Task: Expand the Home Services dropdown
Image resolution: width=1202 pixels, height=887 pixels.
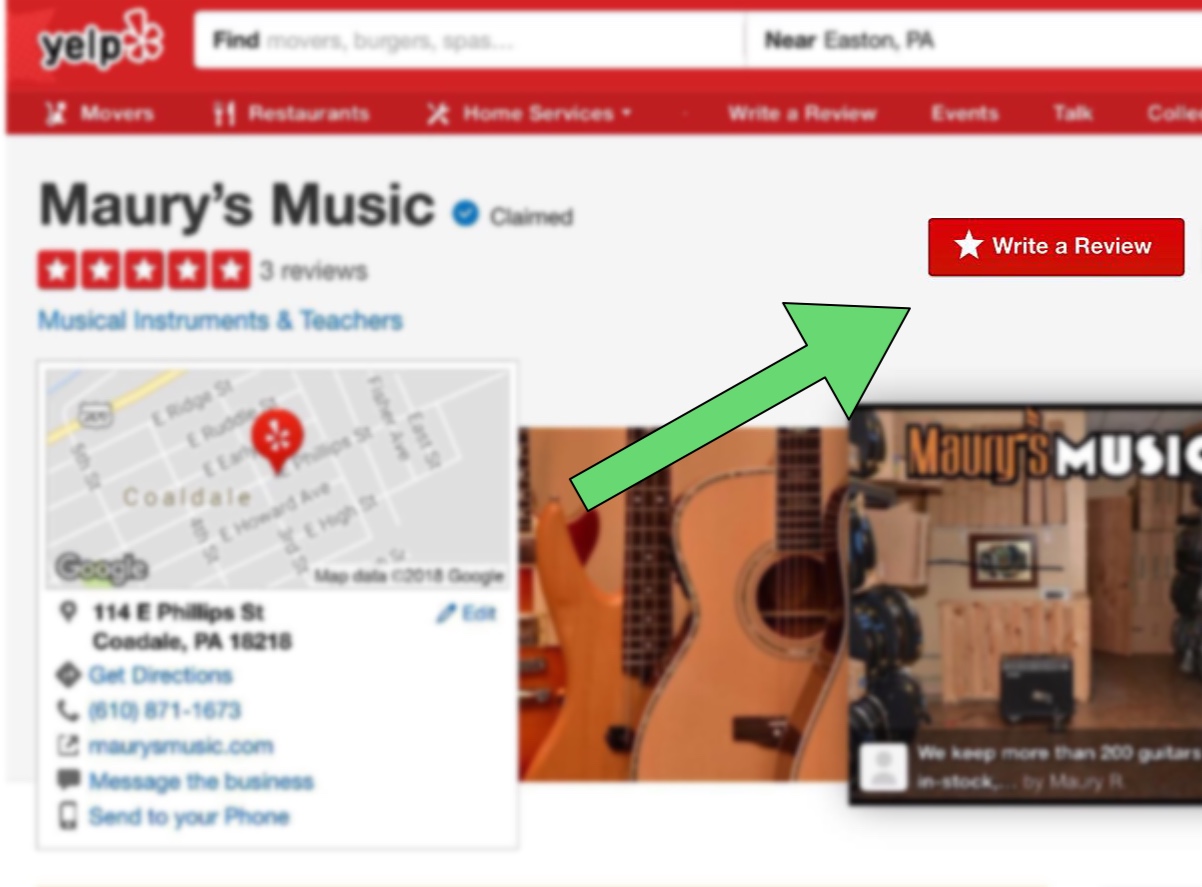Action: (x=529, y=114)
